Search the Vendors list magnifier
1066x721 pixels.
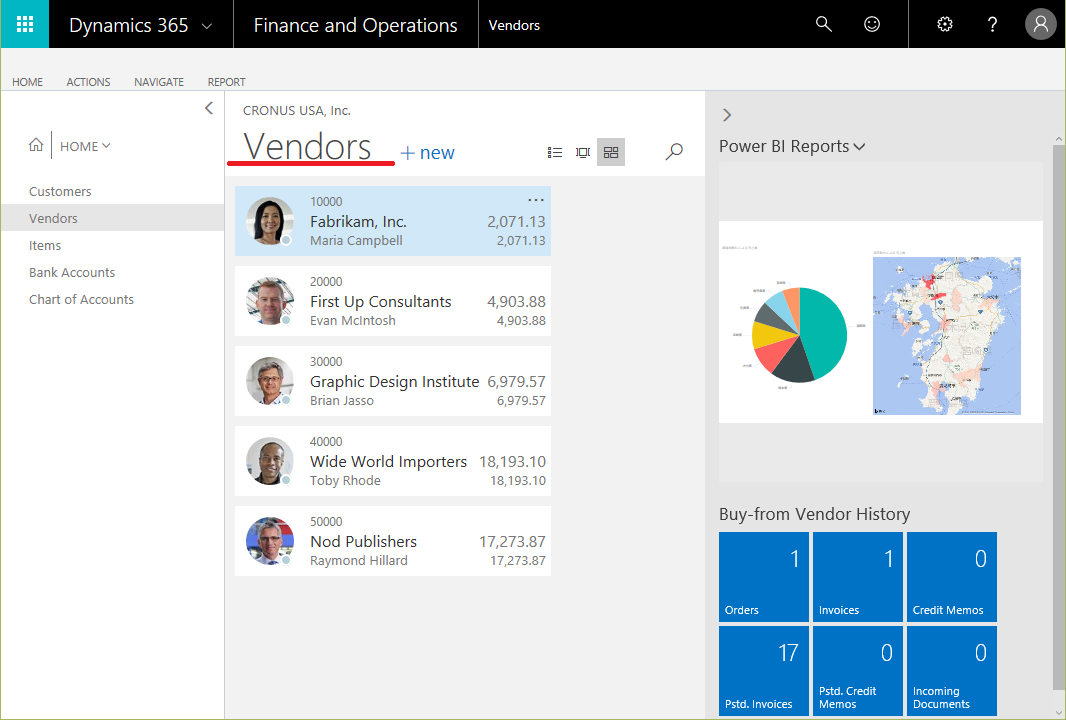[674, 151]
